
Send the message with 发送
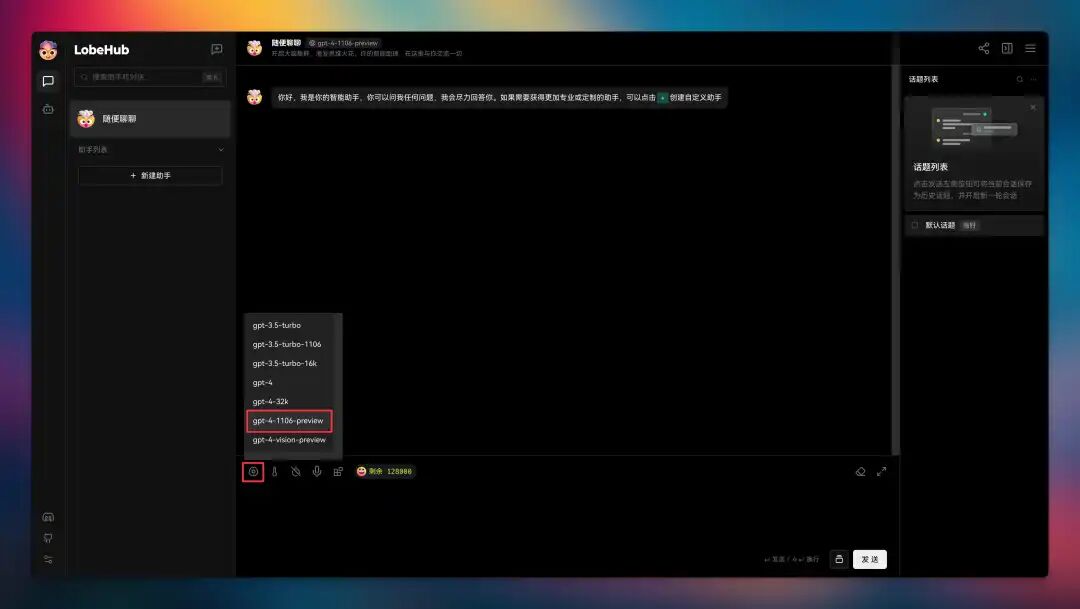click(x=870, y=559)
